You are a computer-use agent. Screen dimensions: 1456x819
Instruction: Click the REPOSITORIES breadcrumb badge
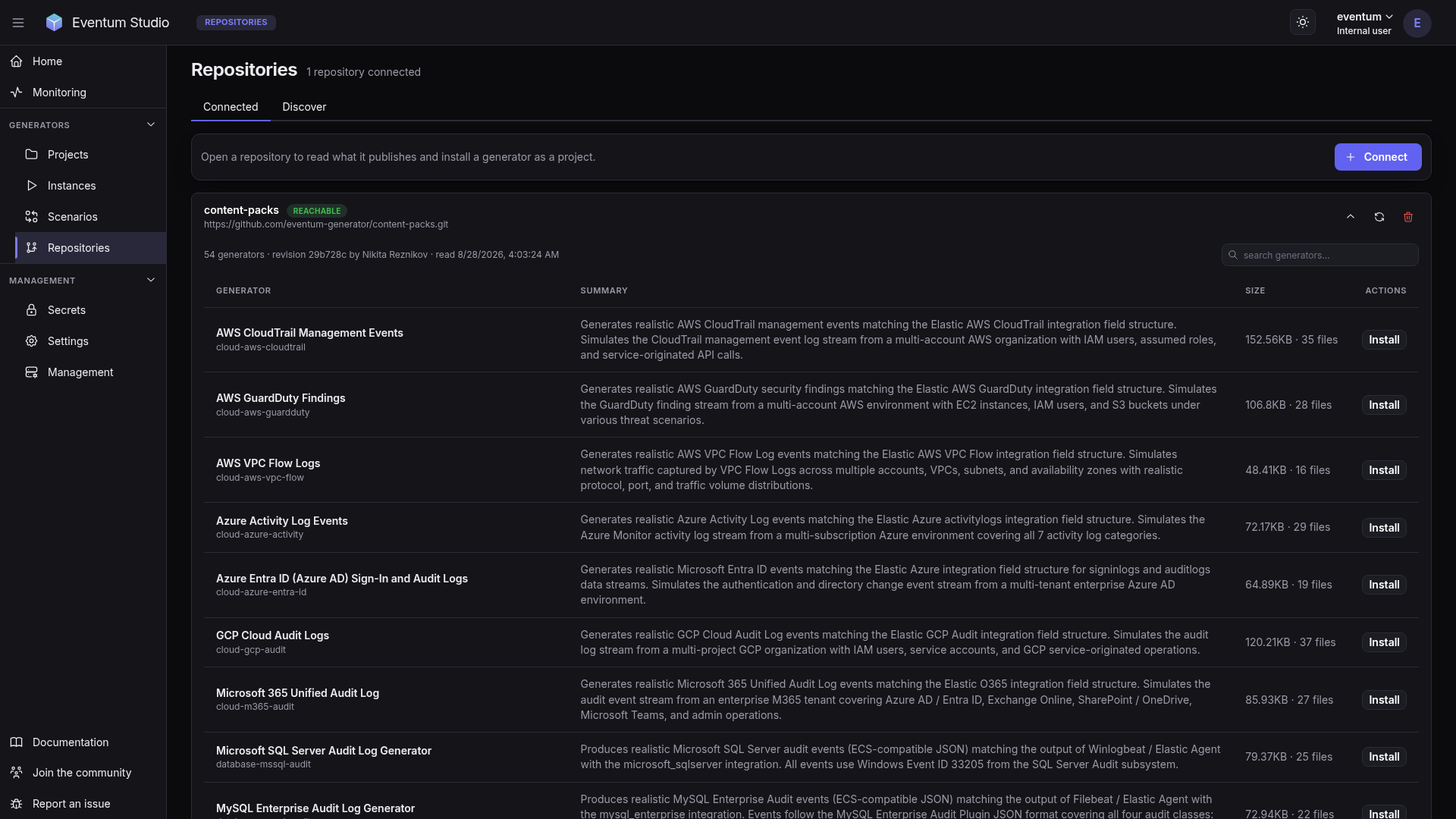[x=236, y=23]
